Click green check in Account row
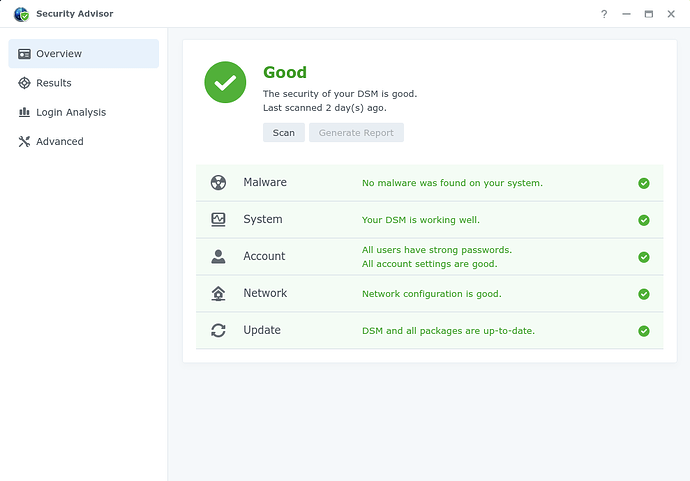Image resolution: width=690 pixels, height=481 pixels. click(644, 257)
